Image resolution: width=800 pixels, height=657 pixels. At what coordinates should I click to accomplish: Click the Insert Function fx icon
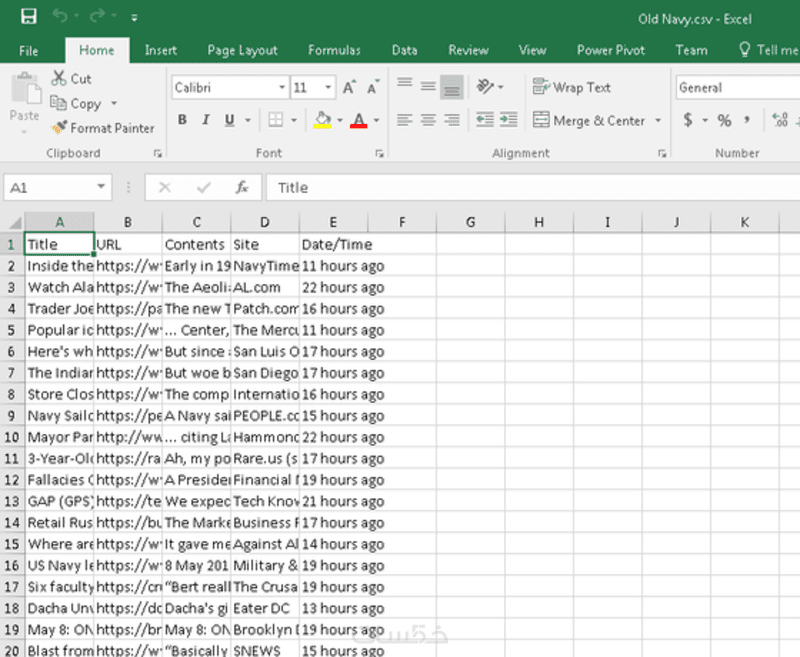point(242,188)
